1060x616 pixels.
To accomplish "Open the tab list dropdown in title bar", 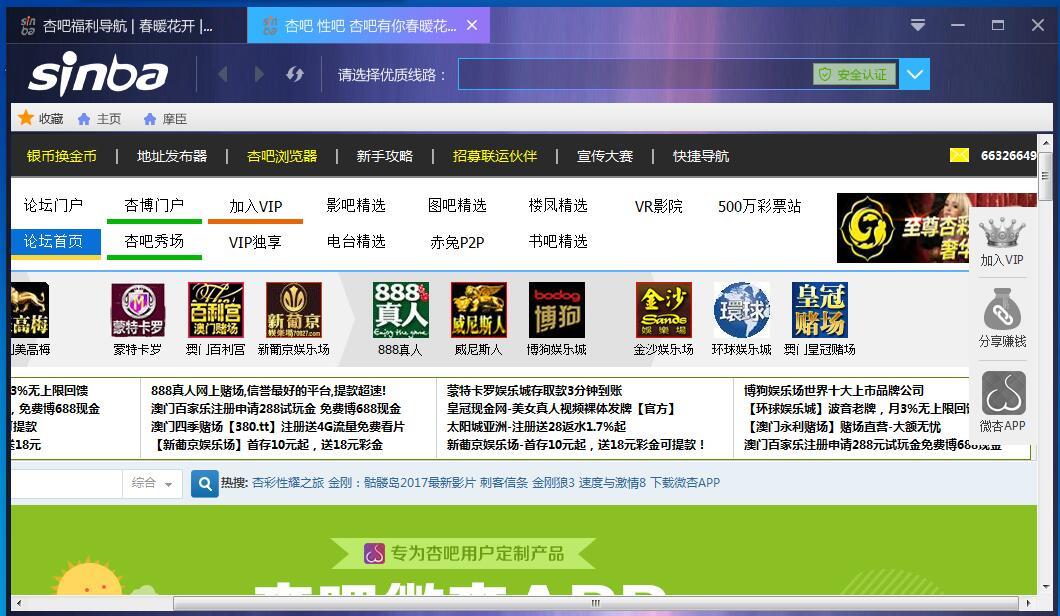I will [917, 26].
